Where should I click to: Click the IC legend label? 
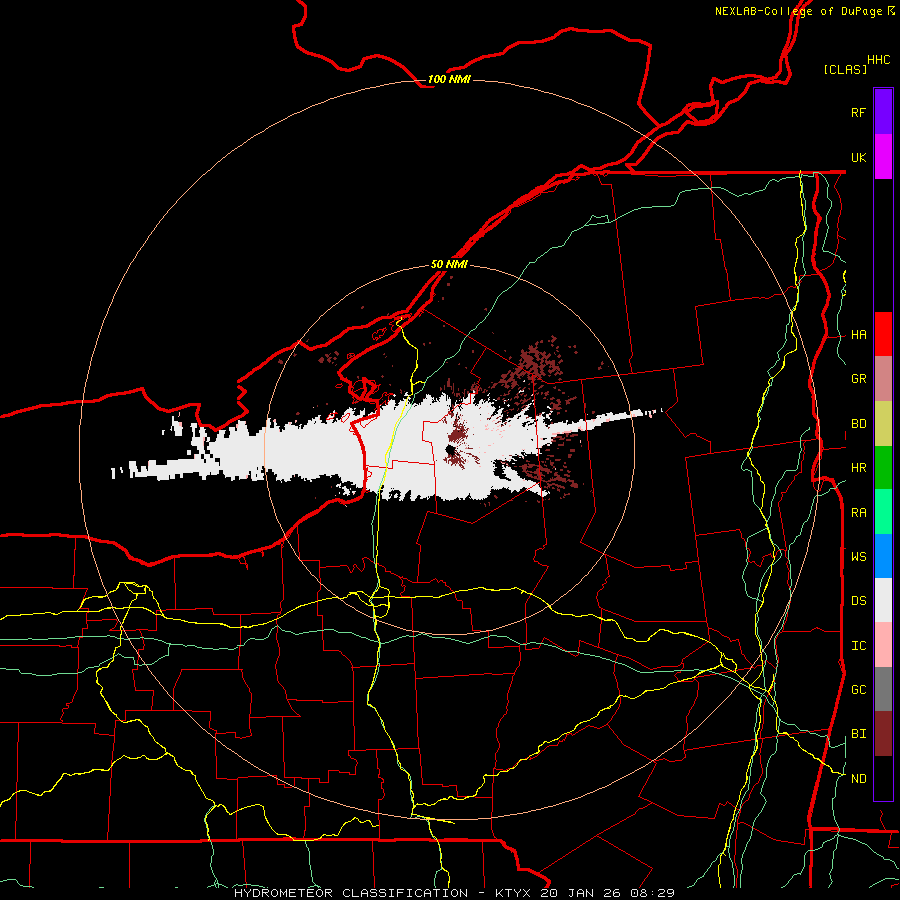(858, 646)
